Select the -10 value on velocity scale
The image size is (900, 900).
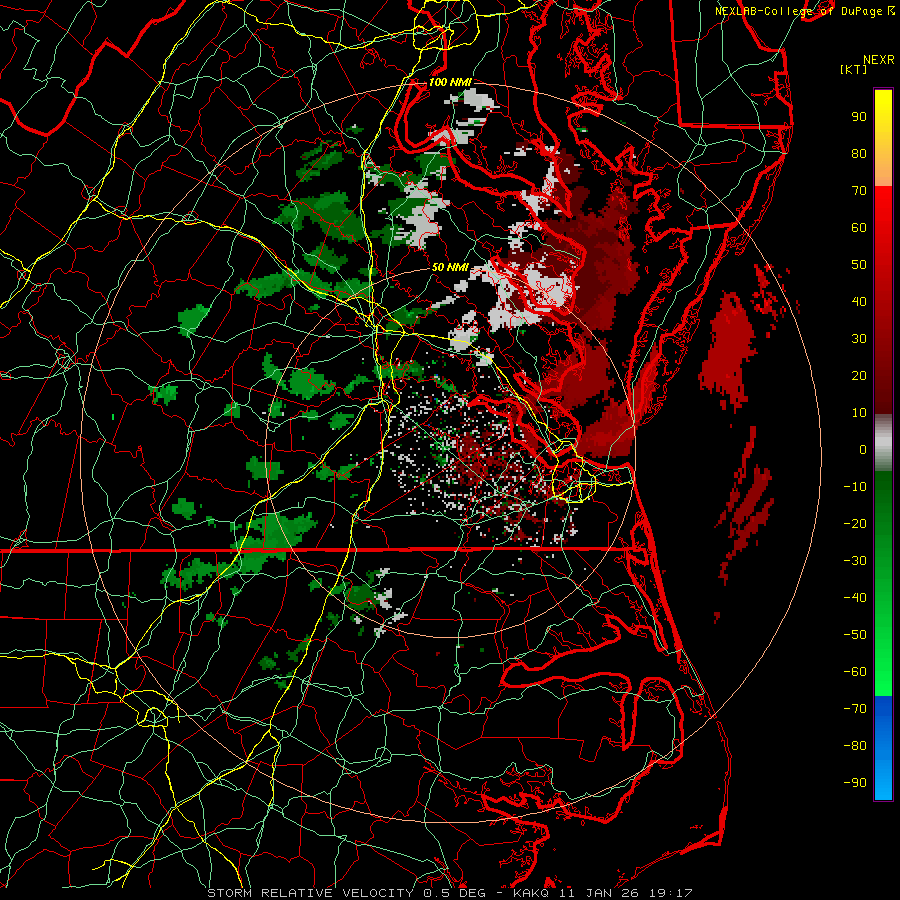point(855,487)
